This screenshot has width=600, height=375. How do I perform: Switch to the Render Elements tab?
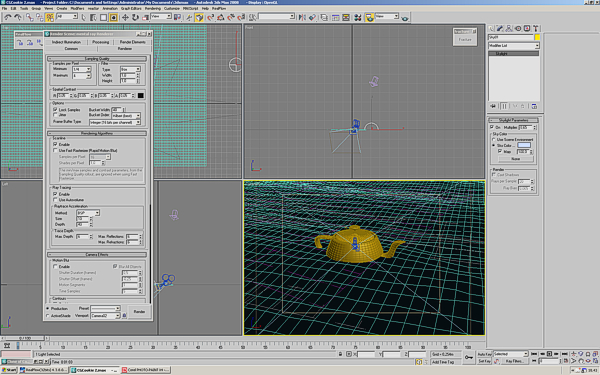coord(132,42)
